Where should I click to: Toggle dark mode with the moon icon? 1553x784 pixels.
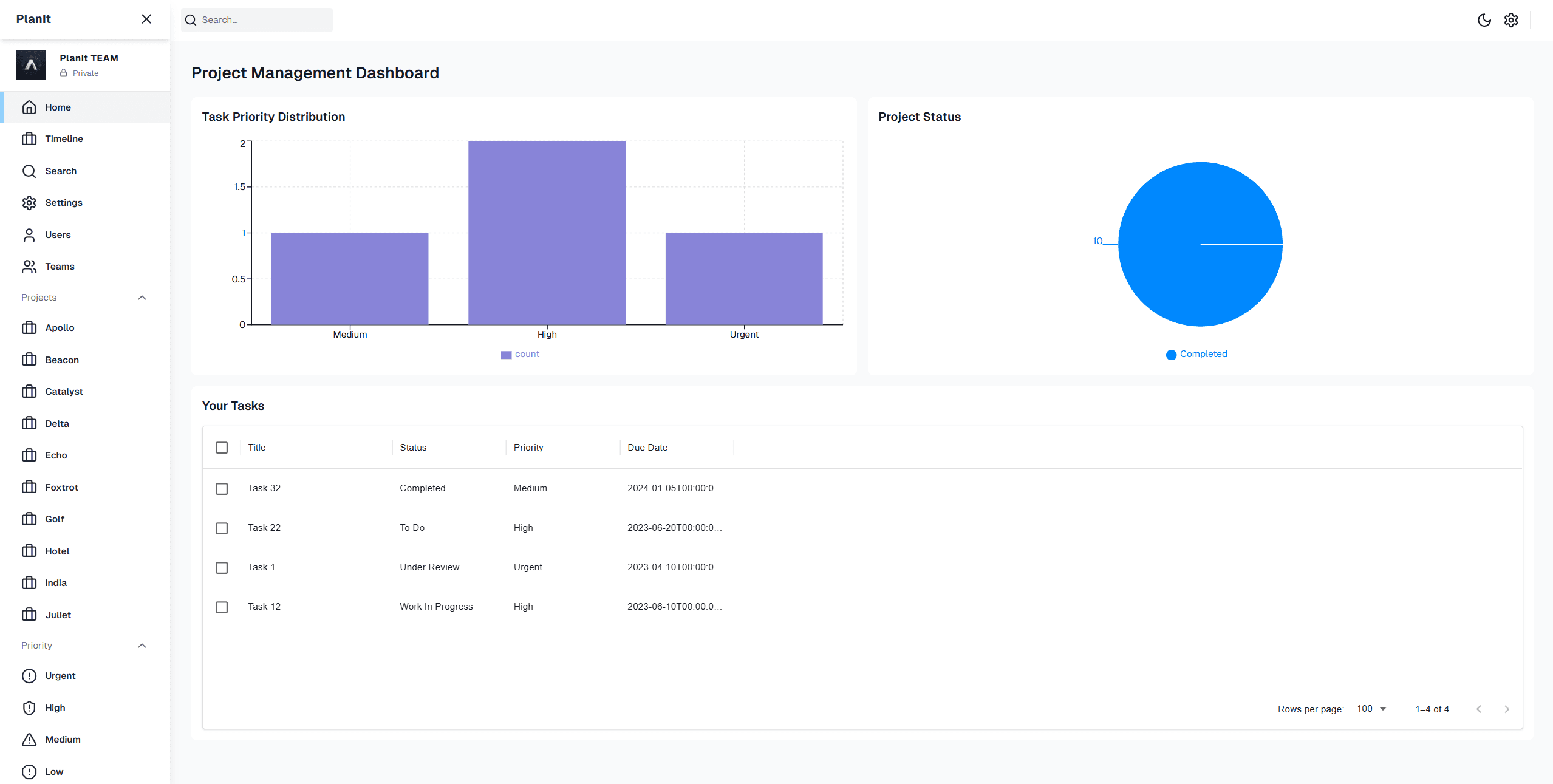pos(1484,20)
